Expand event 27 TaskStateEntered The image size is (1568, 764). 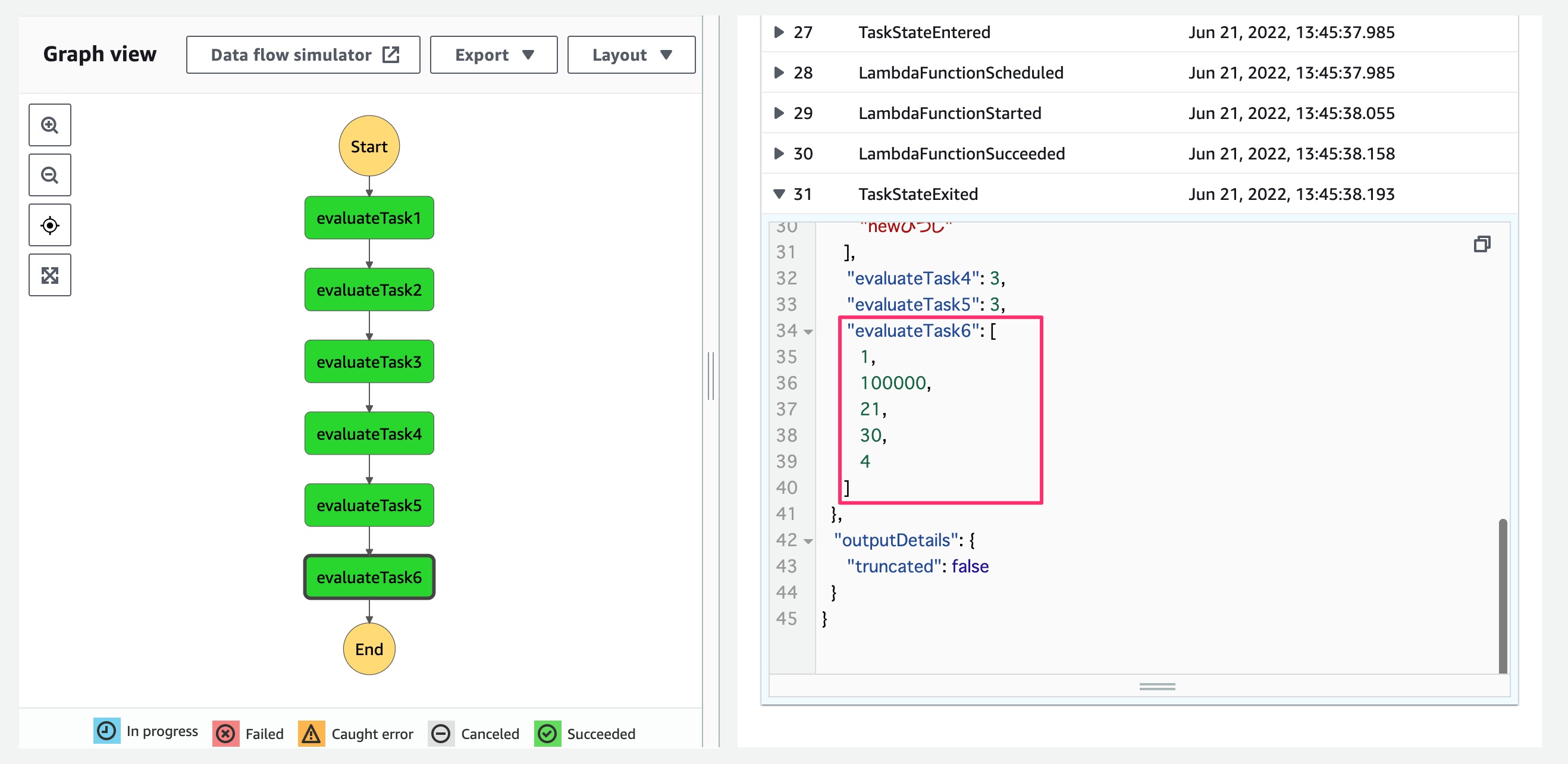point(779,32)
